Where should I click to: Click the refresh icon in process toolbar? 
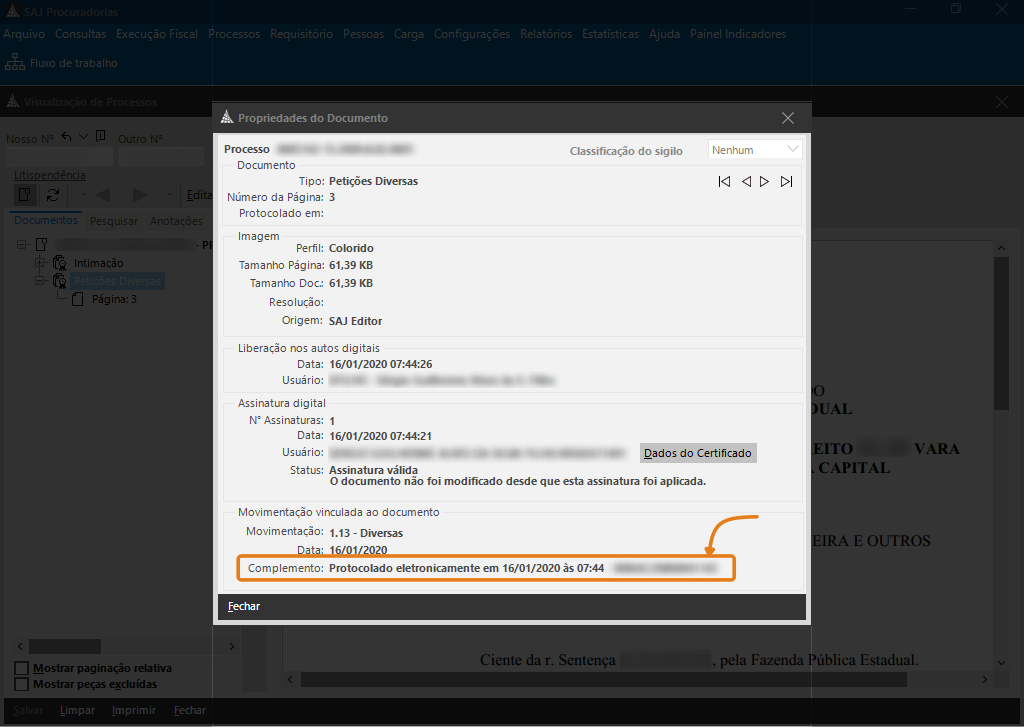click(53, 194)
